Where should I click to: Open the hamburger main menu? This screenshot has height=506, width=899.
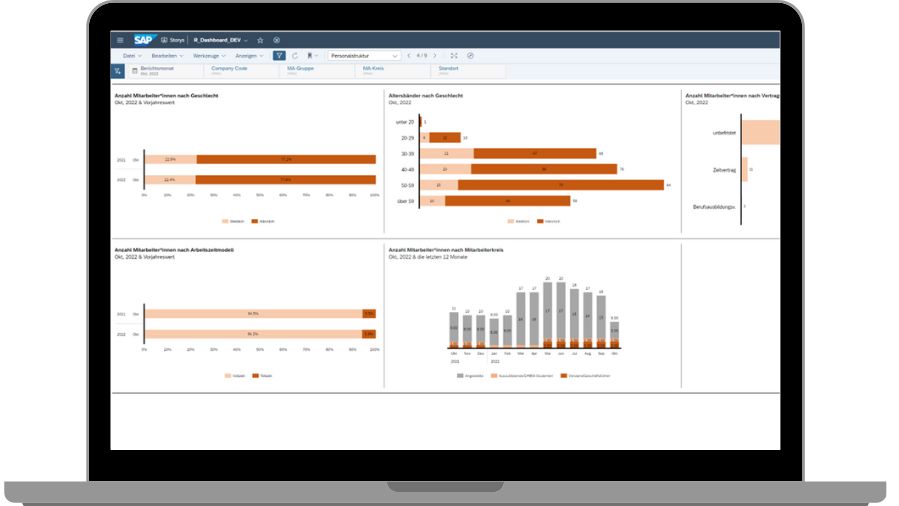click(x=120, y=40)
